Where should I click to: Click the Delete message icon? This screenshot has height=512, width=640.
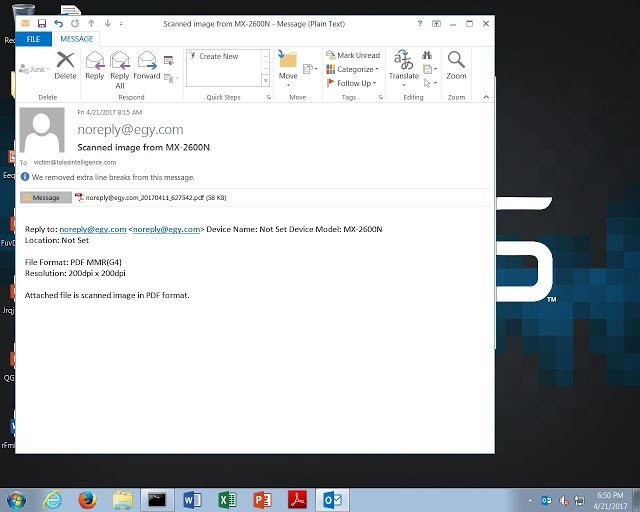pyautogui.click(x=65, y=63)
